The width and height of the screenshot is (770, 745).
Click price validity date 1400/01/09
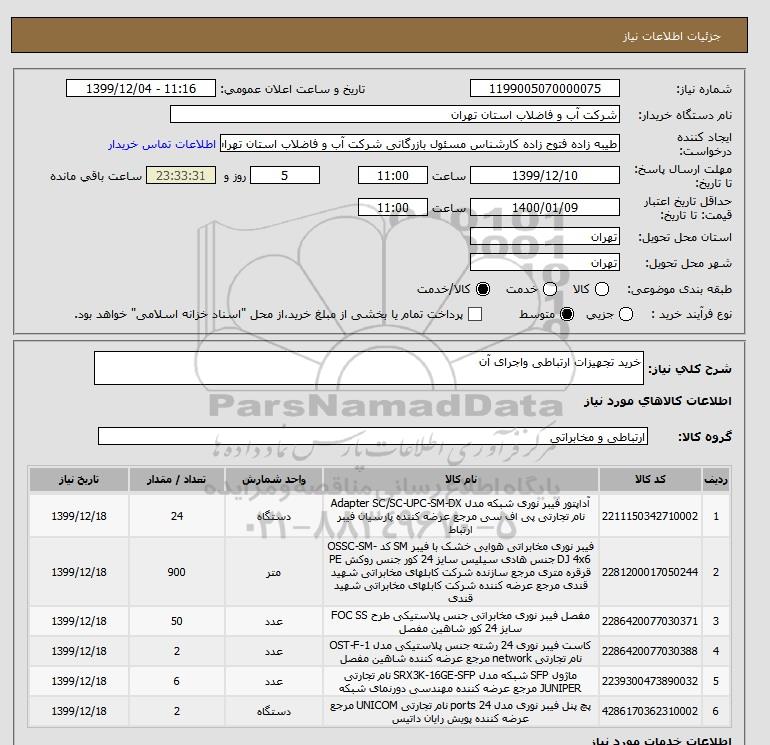pyautogui.click(x=545, y=207)
